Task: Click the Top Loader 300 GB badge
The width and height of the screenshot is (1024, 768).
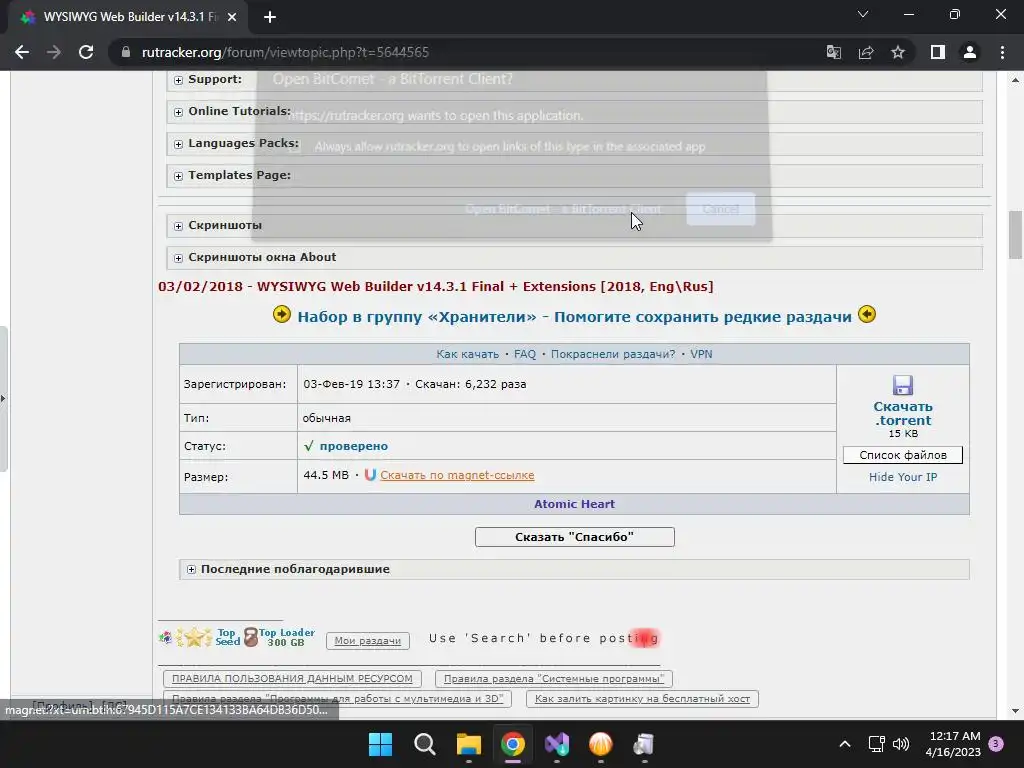Action: 279,637
